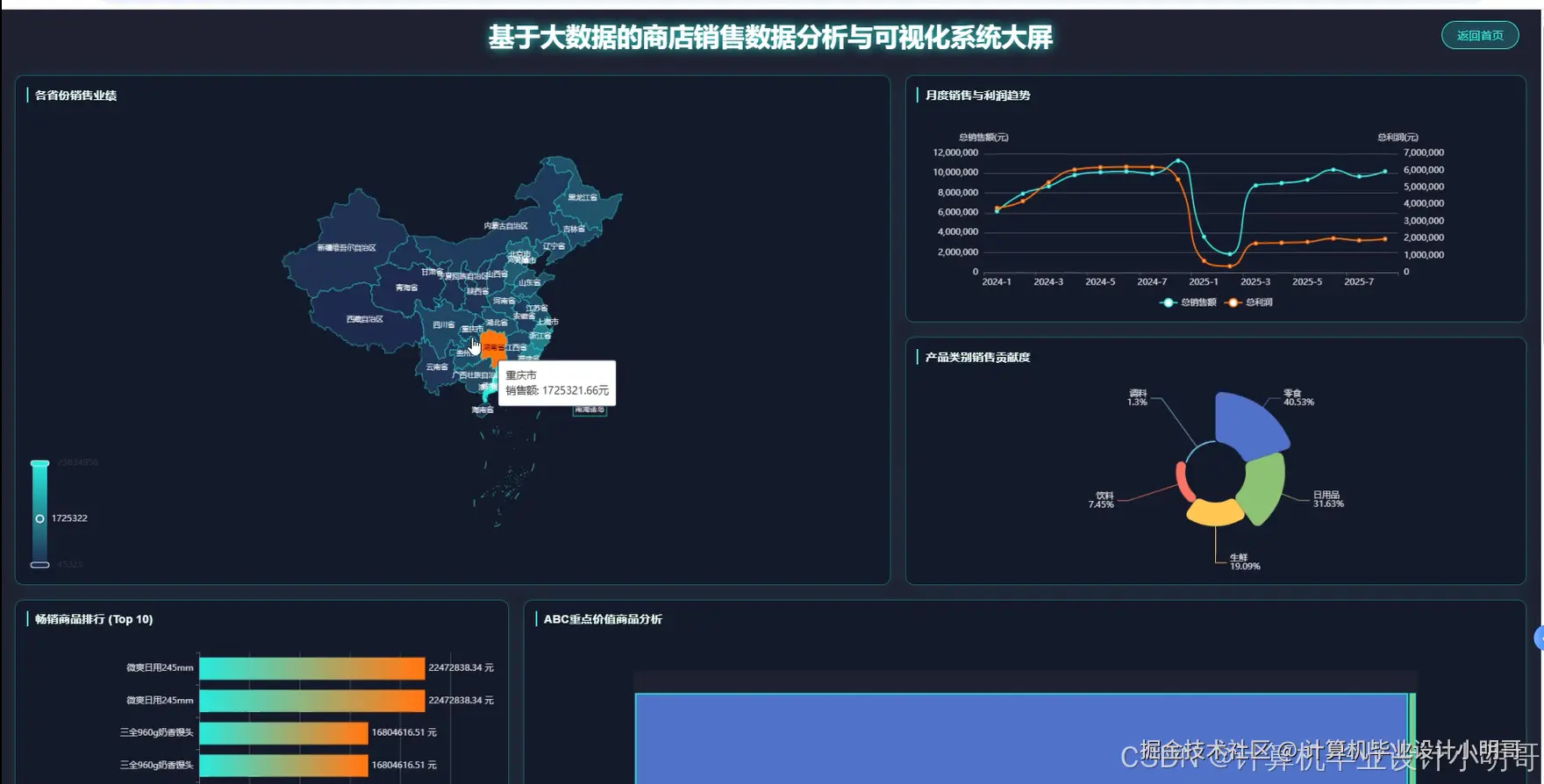
Task: Click the ABC重点价值商品分析 title
Action: (x=603, y=619)
